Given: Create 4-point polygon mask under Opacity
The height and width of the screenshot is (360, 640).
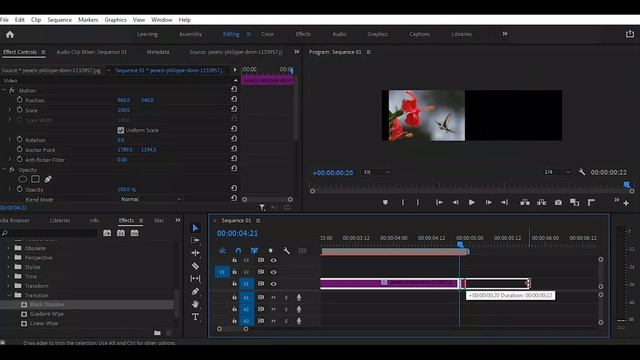Looking at the screenshot, I should tap(36, 179).
